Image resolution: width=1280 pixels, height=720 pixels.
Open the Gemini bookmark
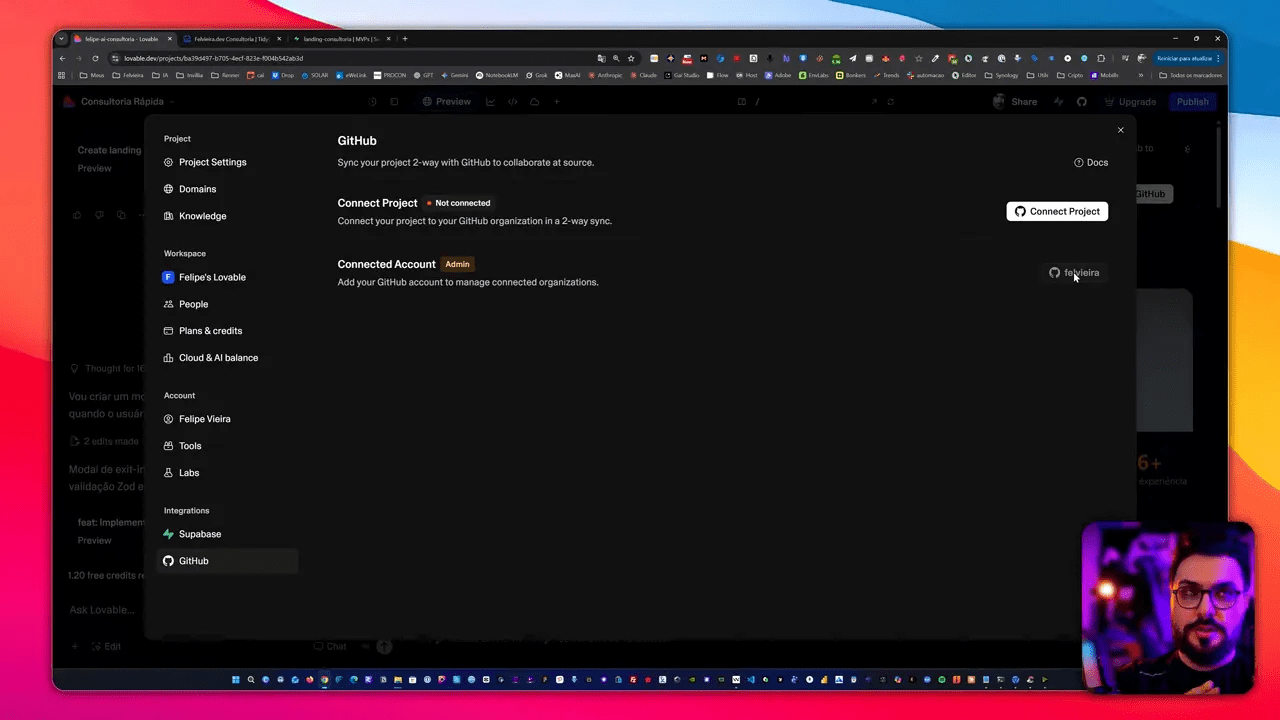[x=455, y=75]
